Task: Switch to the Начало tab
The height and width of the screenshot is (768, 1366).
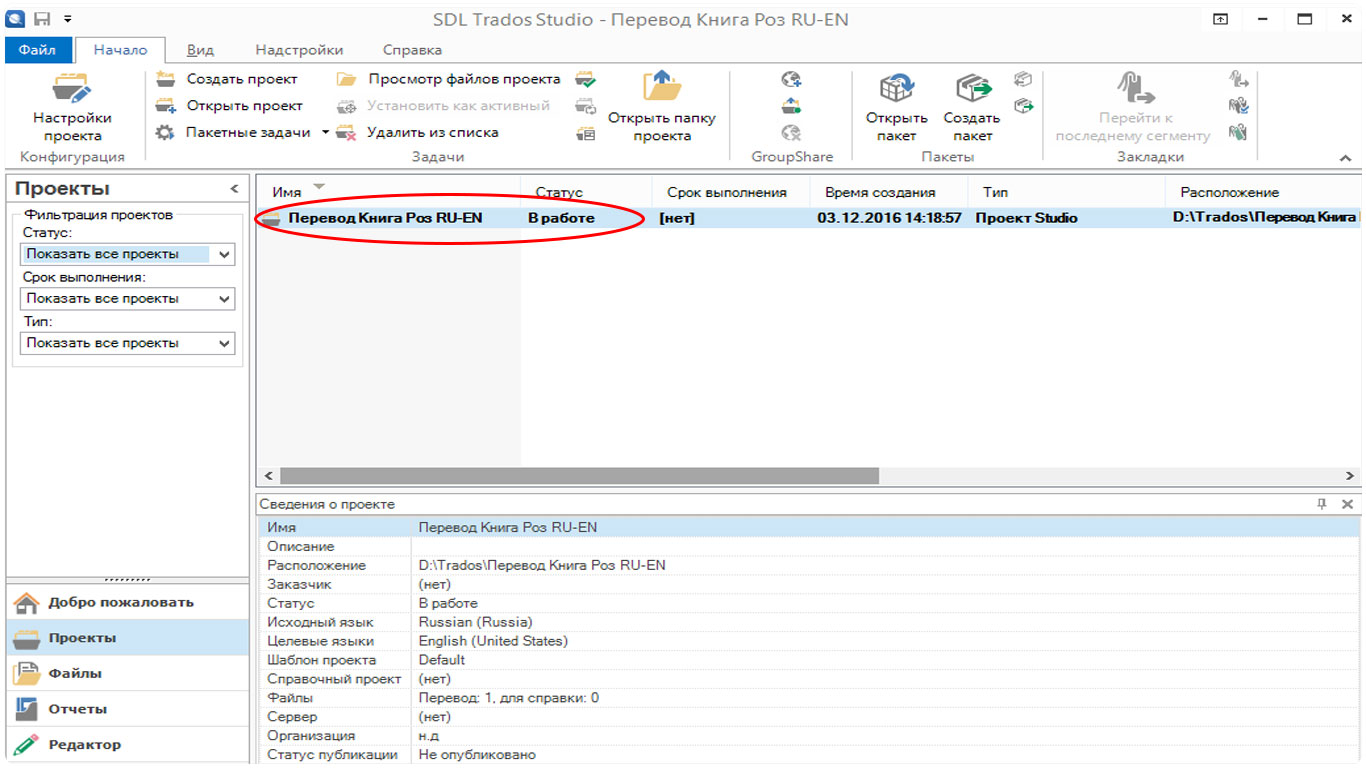Action: coord(119,49)
